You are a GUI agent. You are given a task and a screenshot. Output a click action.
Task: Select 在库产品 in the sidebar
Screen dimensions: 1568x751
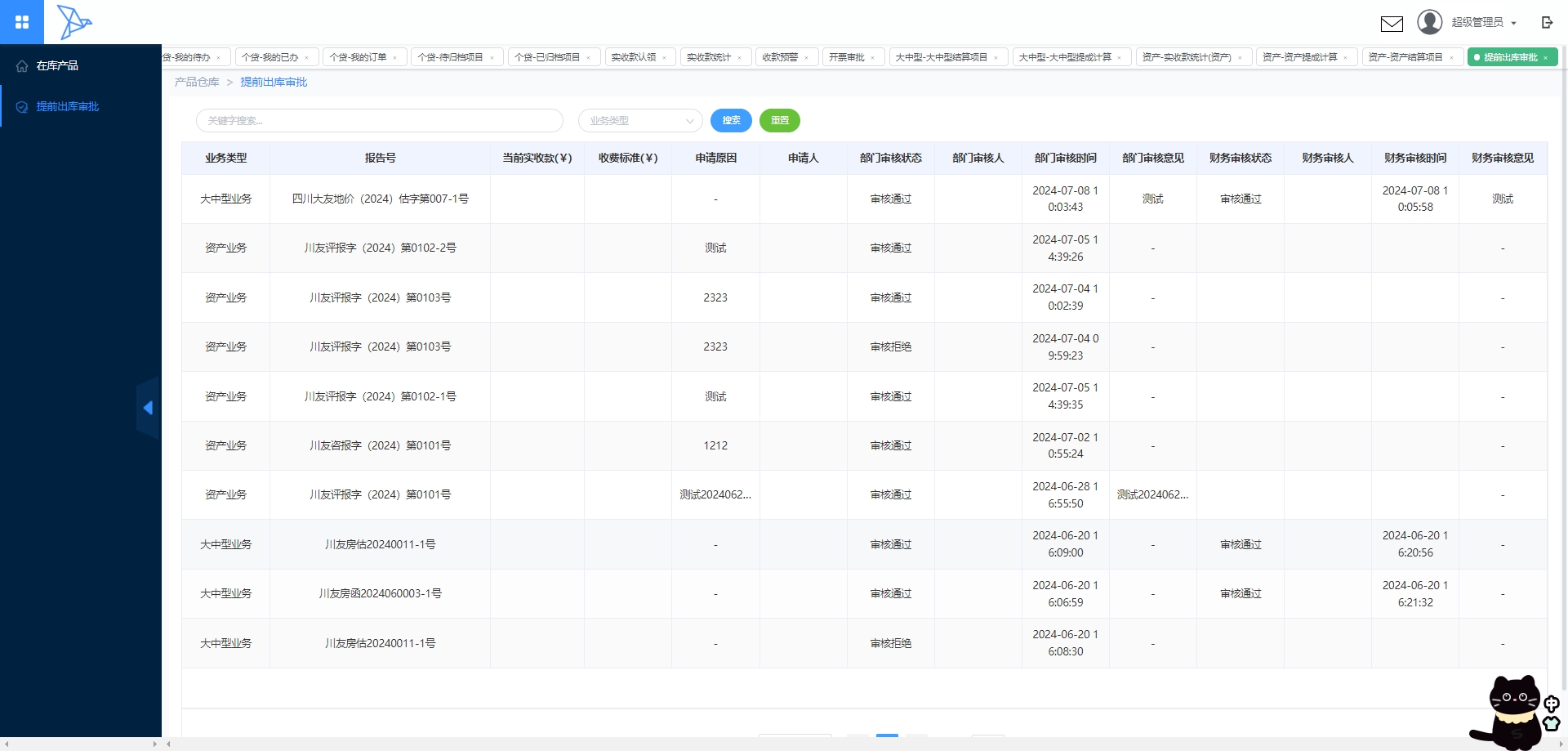(81, 65)
